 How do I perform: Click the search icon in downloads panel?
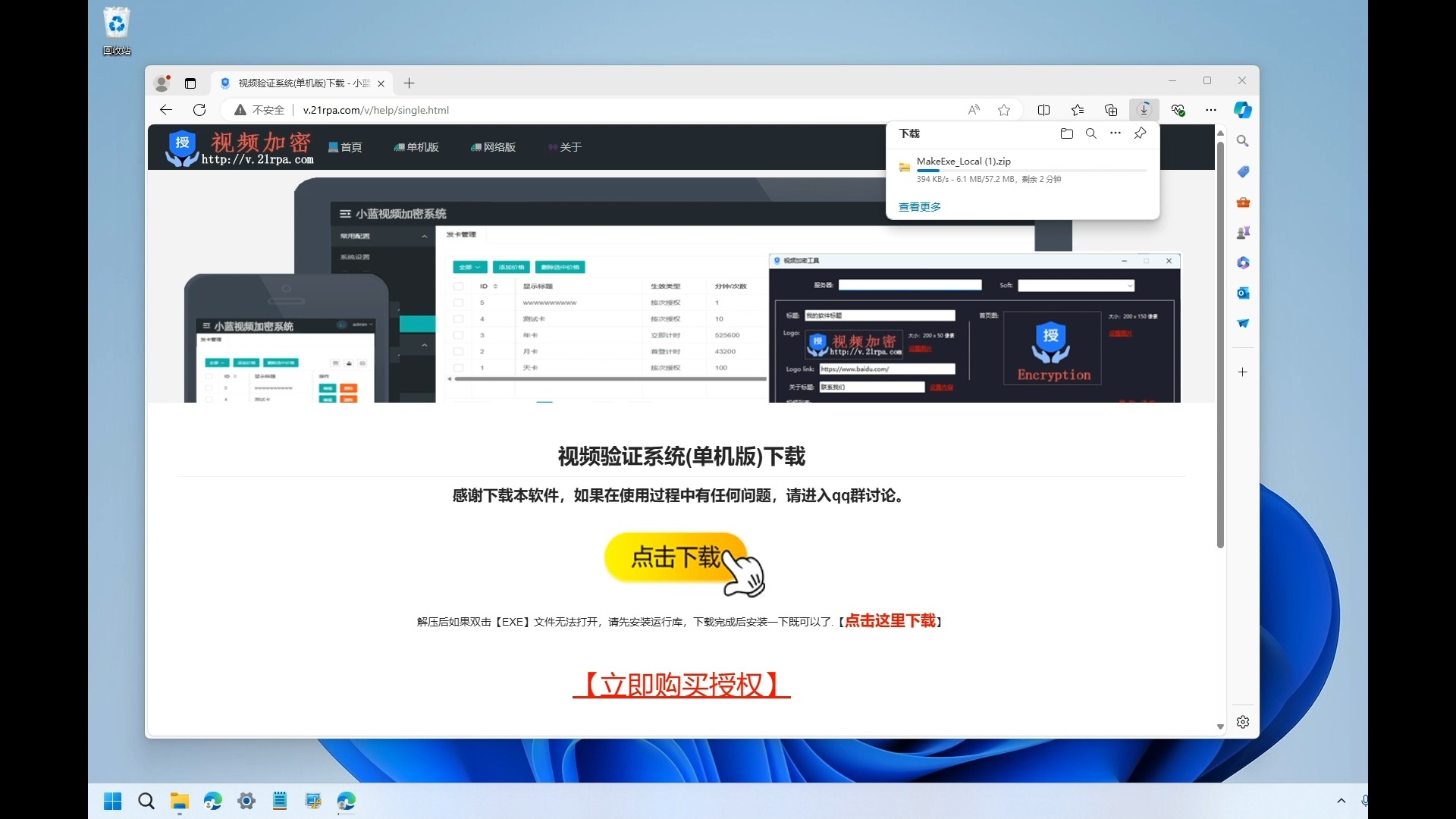pyautogui.click(x=1091, y=133)
